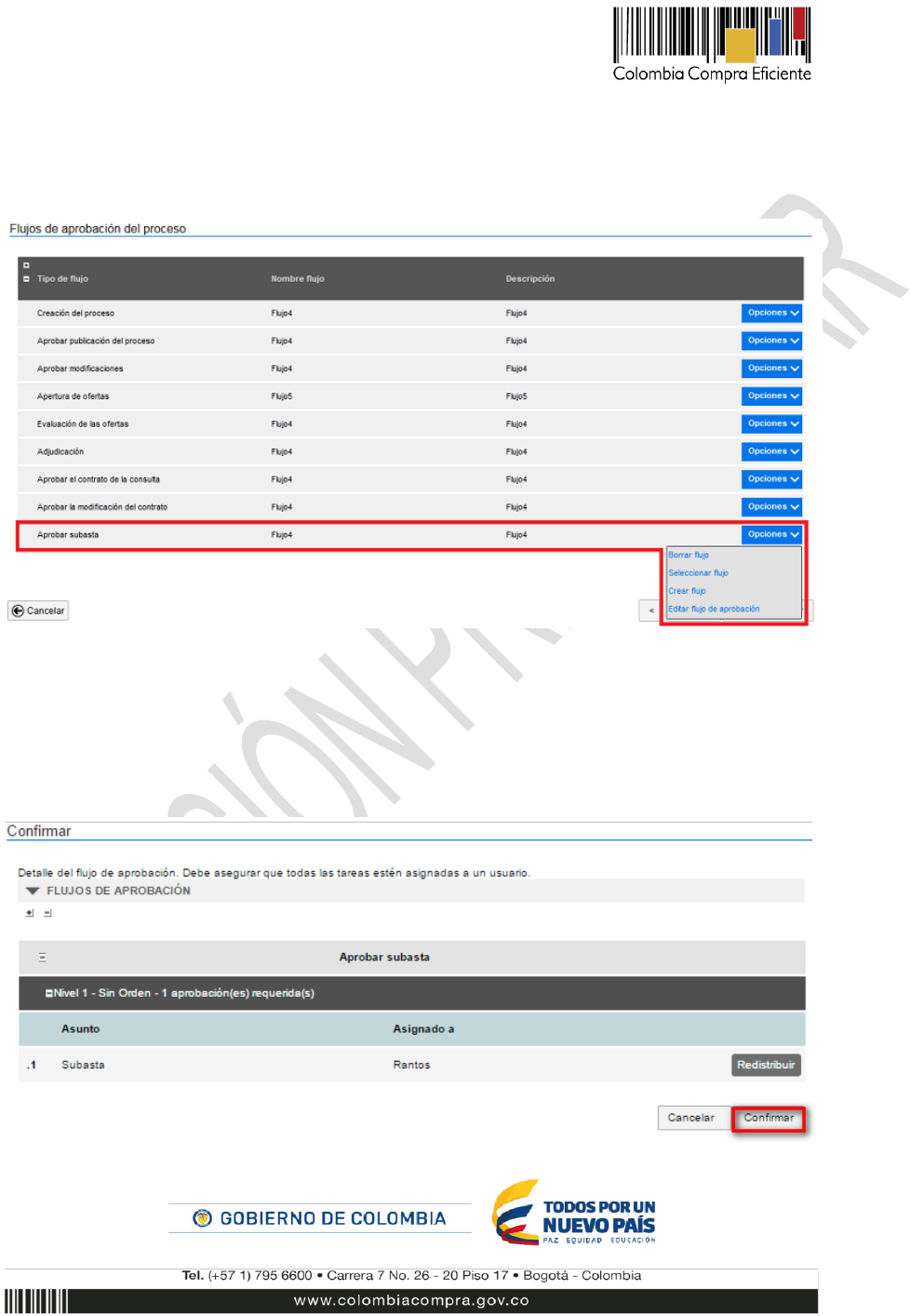910x1316 pixels.
Task: Select the 'Apertura de ofertas' row label
Action: pyautogui.click(x=73, y=396)
